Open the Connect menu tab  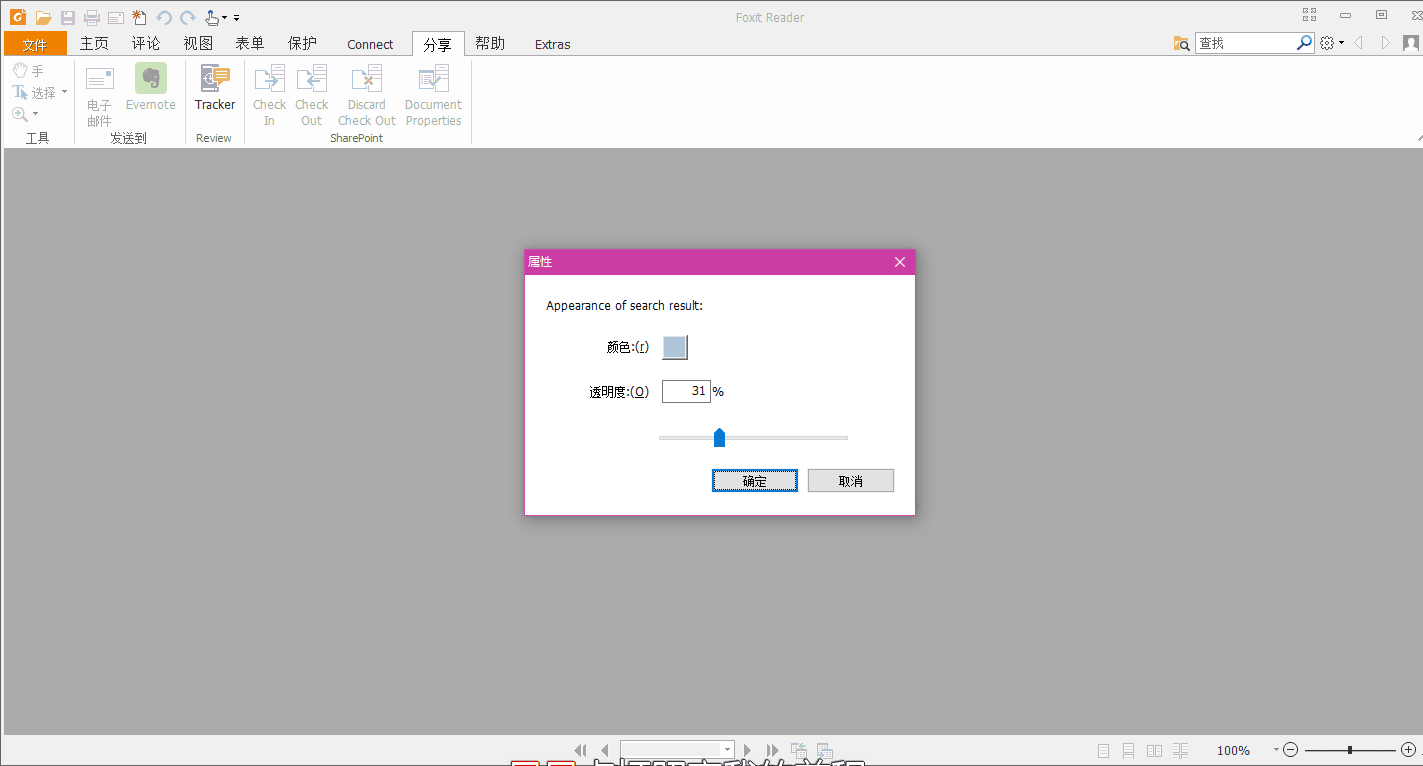coord(370,43)
